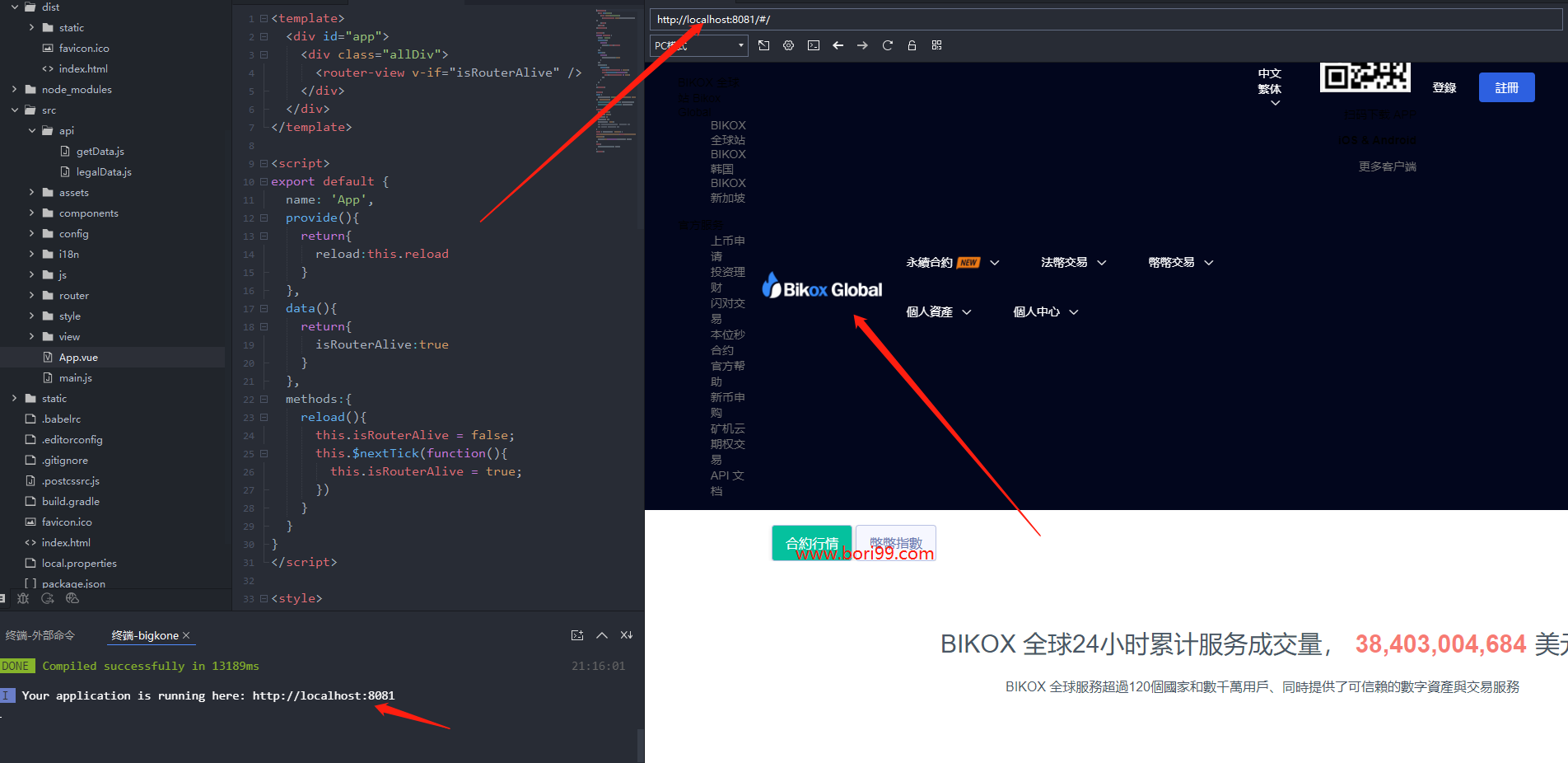The height and width of the screenshot is (763, 1568).
Task: Click the .gitignore file icon
Action: [30, 461]
